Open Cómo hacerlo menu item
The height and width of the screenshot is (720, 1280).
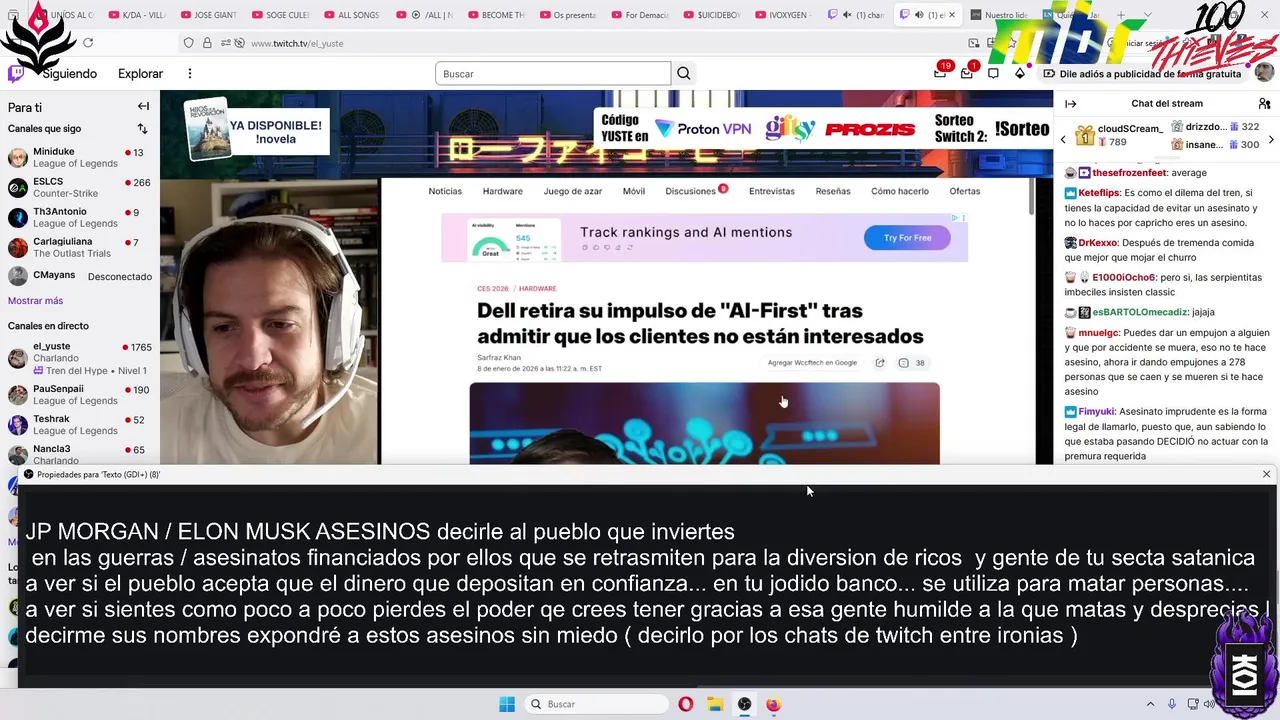click(x=899, y=191)
